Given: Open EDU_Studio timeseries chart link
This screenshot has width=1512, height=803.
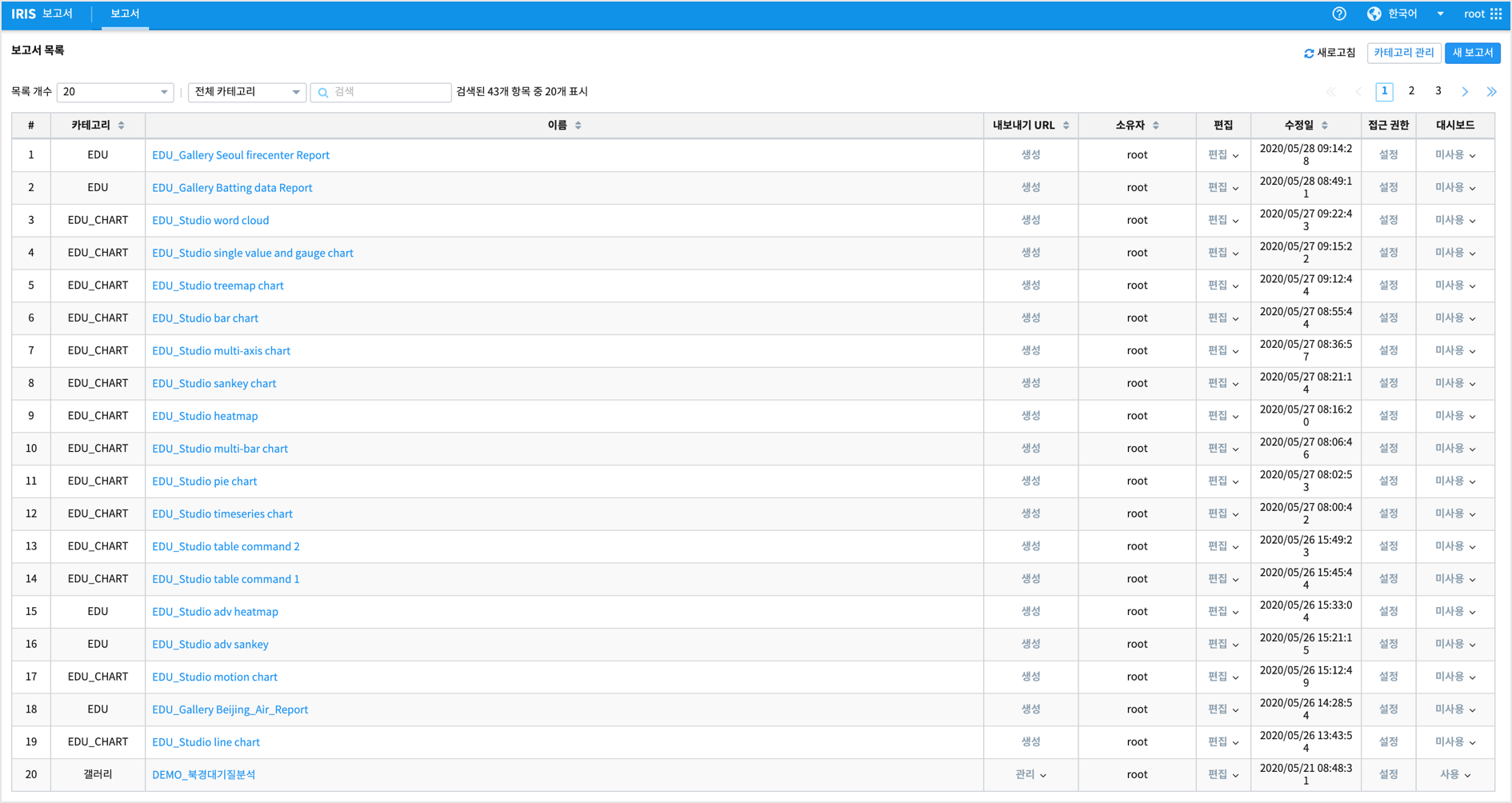Looking at the screenshot, I should 222,513.
